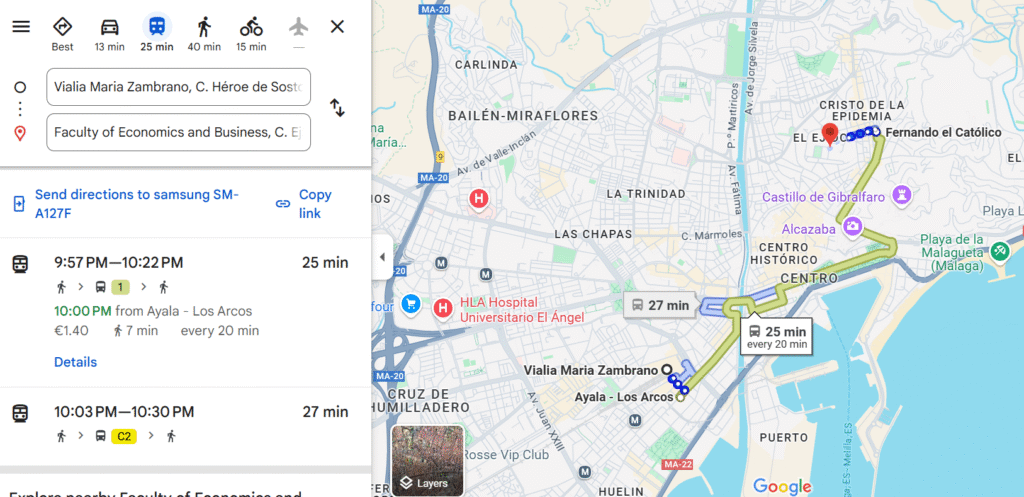Swap origin and destination
The width and height of the screenshot is (1024, 497).
click(337, 108)
